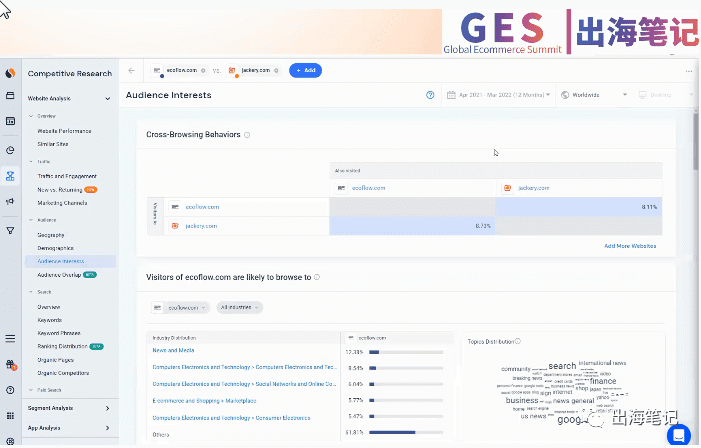Click the + Add website button
701x448 pixels.
pos(305,70)
